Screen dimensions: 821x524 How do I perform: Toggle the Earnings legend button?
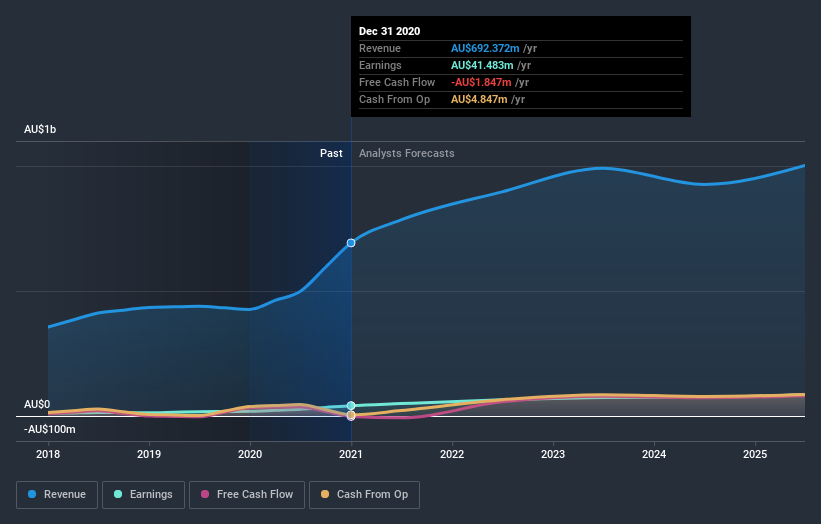point(143,495)
